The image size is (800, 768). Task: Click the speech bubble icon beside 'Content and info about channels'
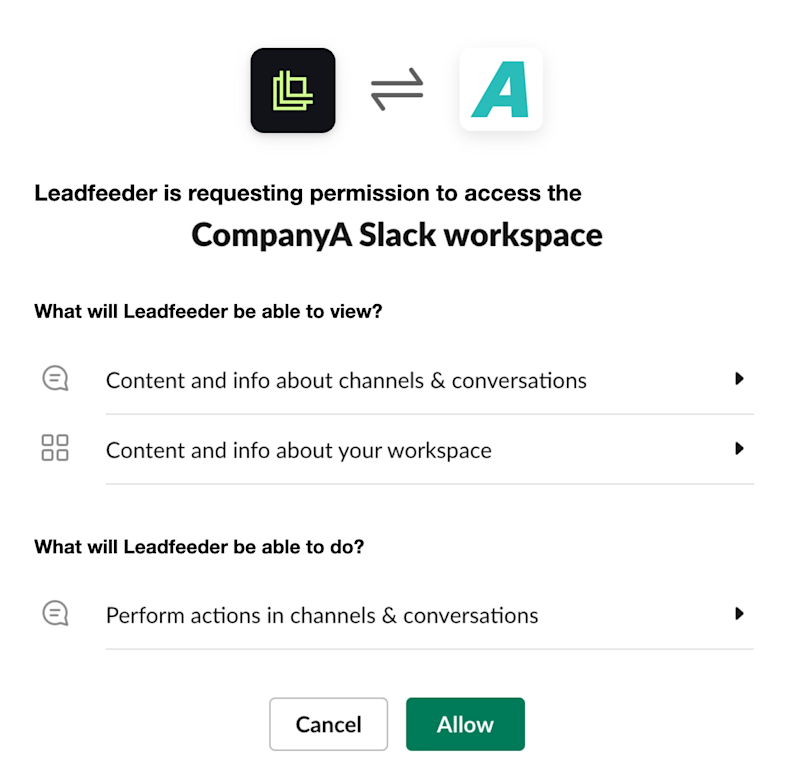(55, 378)
